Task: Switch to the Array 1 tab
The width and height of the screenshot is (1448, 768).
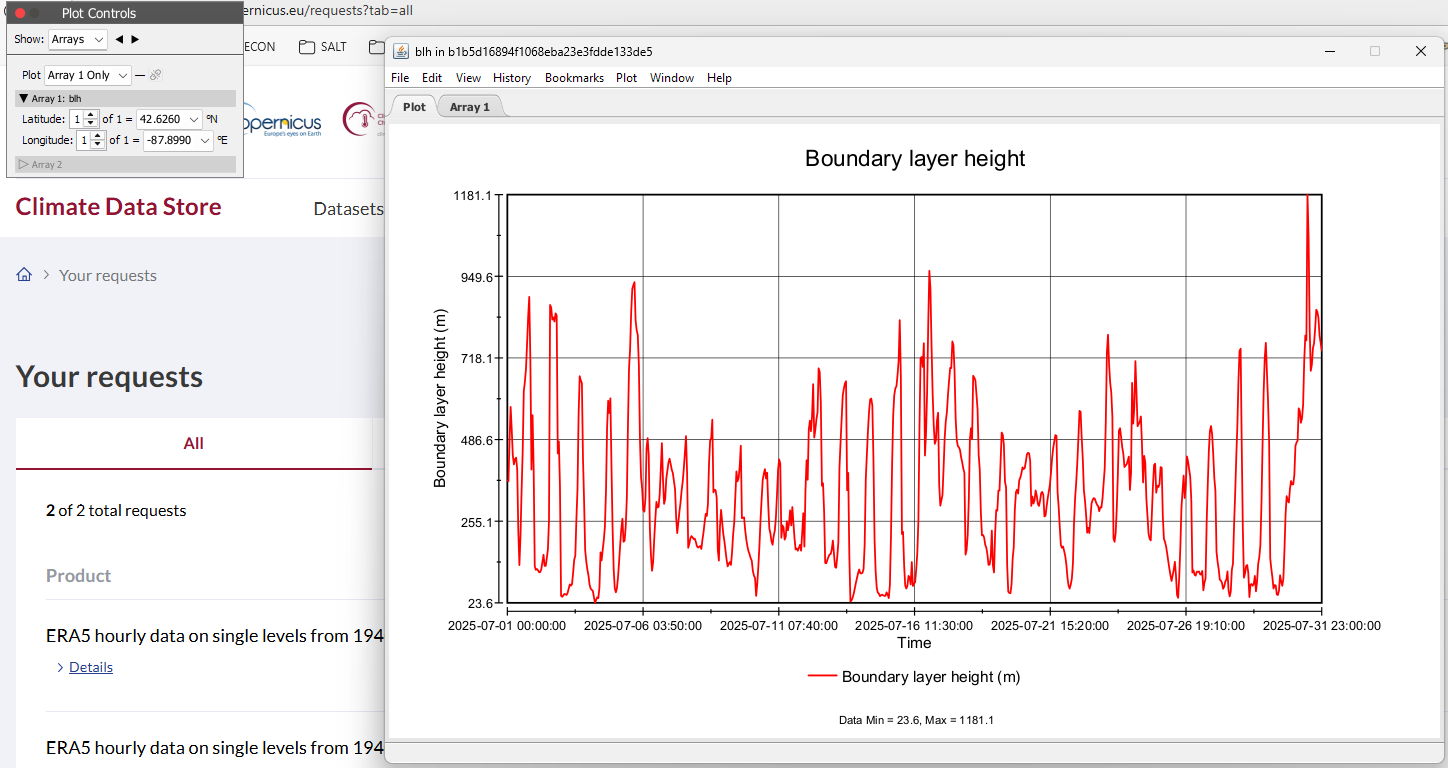Action: coord(469,107)
